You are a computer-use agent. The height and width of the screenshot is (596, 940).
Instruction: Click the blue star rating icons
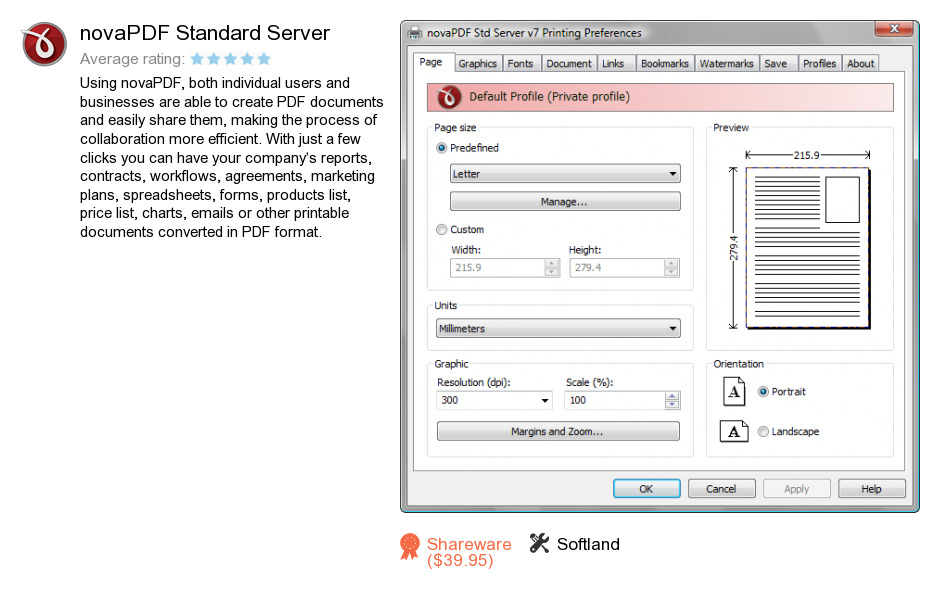pos(231,59)
